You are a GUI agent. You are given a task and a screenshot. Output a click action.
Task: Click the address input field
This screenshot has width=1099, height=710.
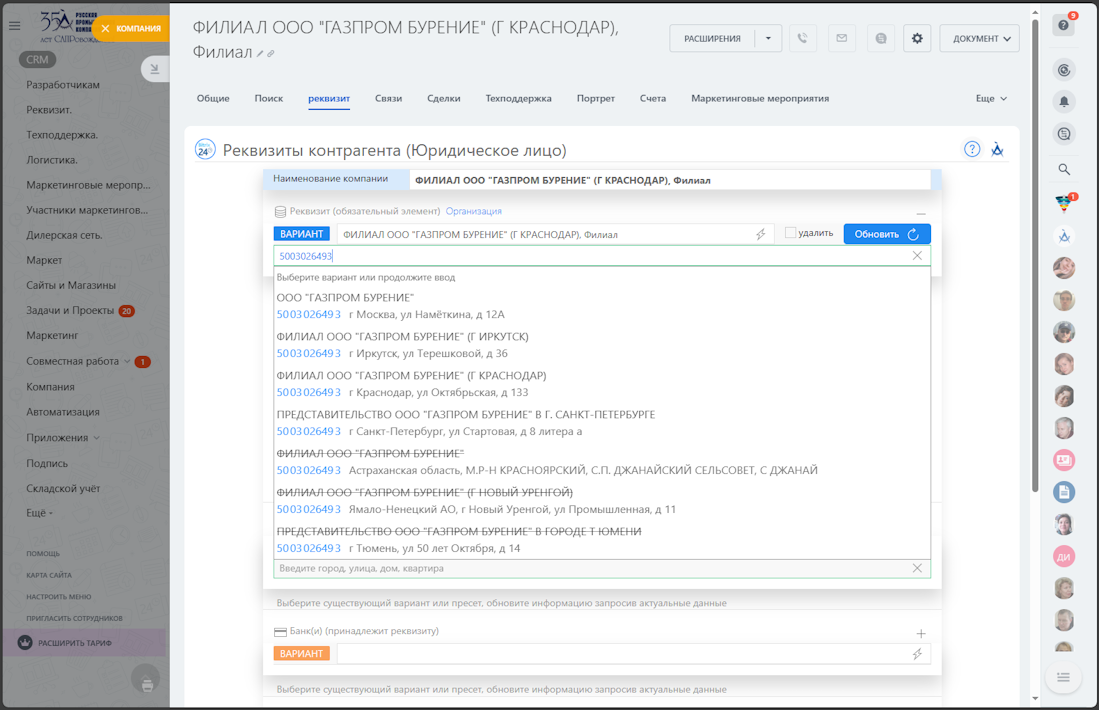[590, 568]
